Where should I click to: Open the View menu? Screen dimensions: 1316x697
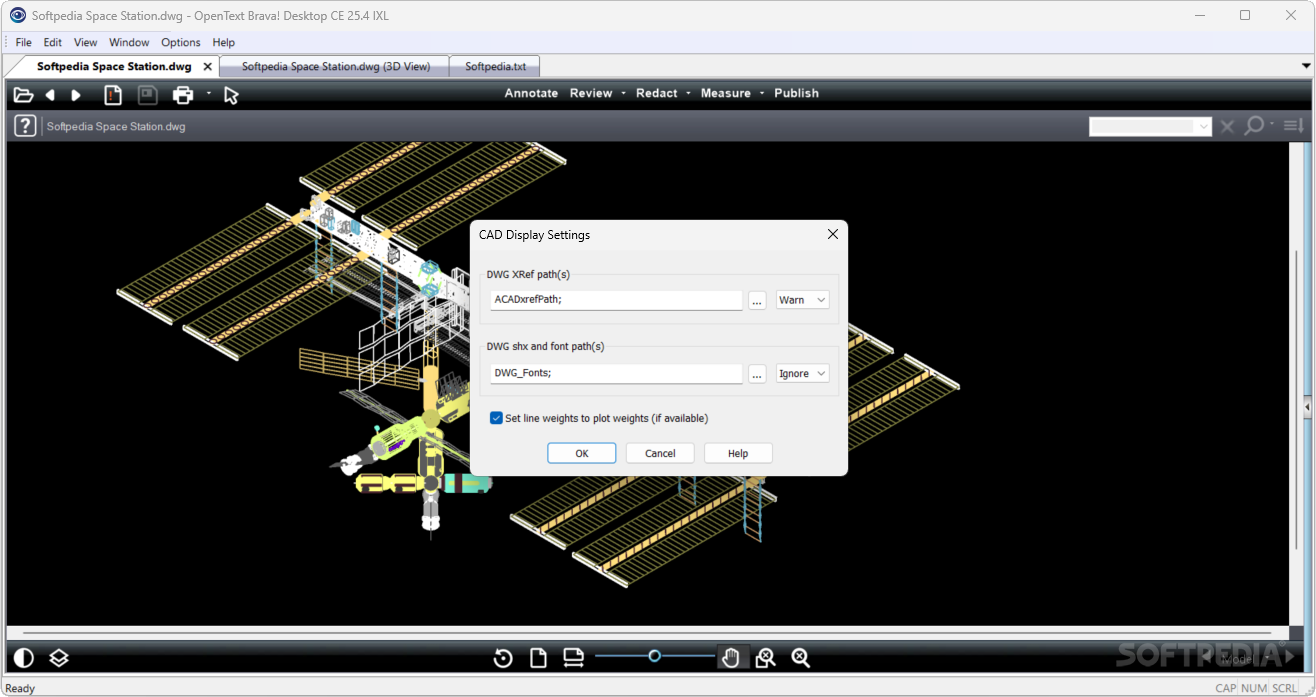(85, 42)
